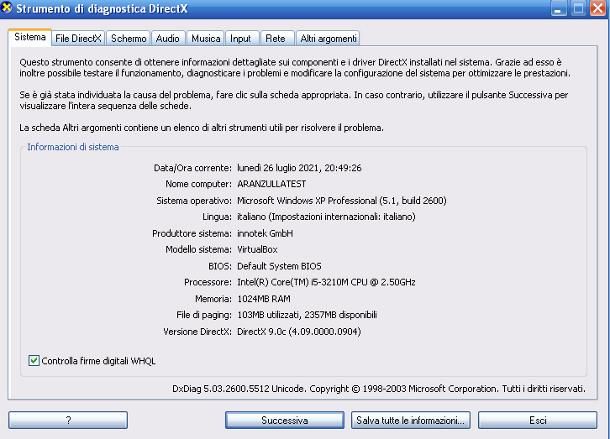Click the Successiva button
The height and width of the screenshot is (439, 610).
[285, 420]
